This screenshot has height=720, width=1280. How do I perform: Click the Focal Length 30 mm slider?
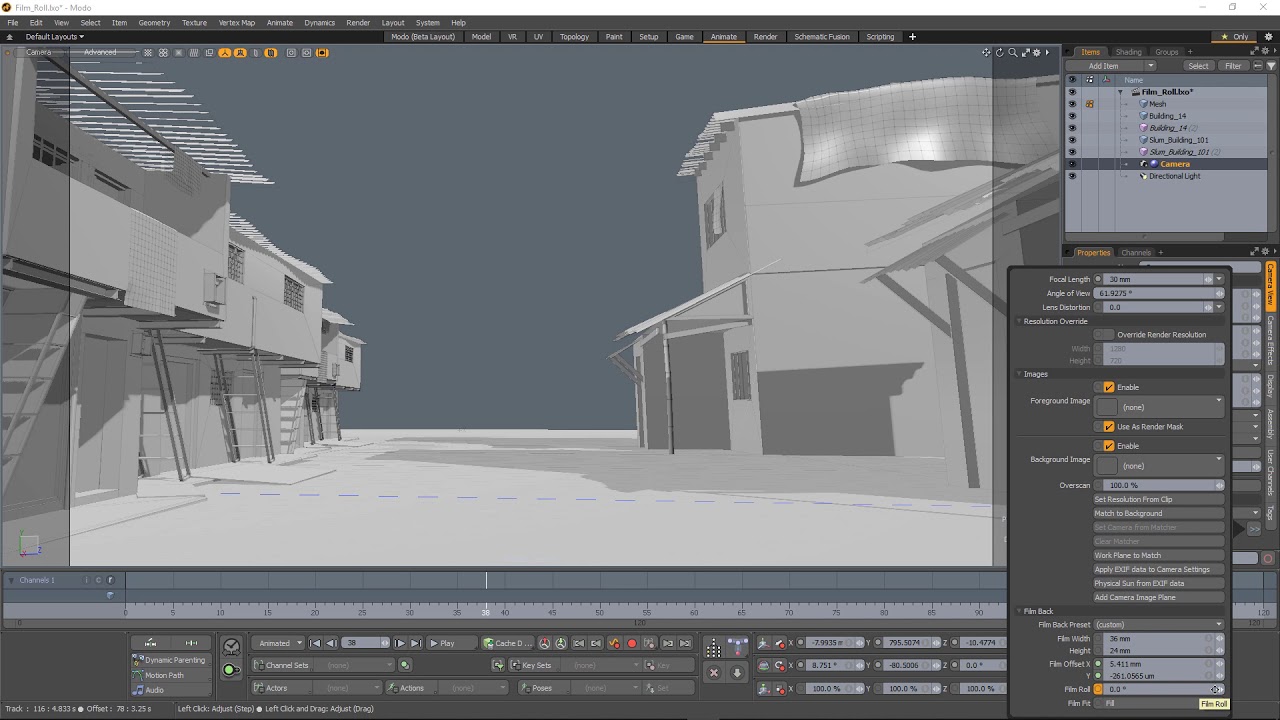[1159, 280]
